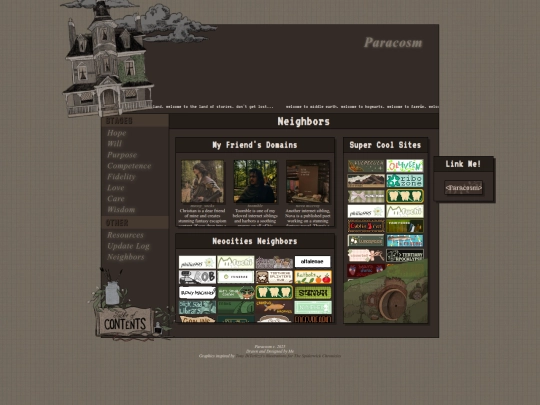The image size is (540, 405).
Task: Click the Link Me! heading
Action: pos(463,164)
